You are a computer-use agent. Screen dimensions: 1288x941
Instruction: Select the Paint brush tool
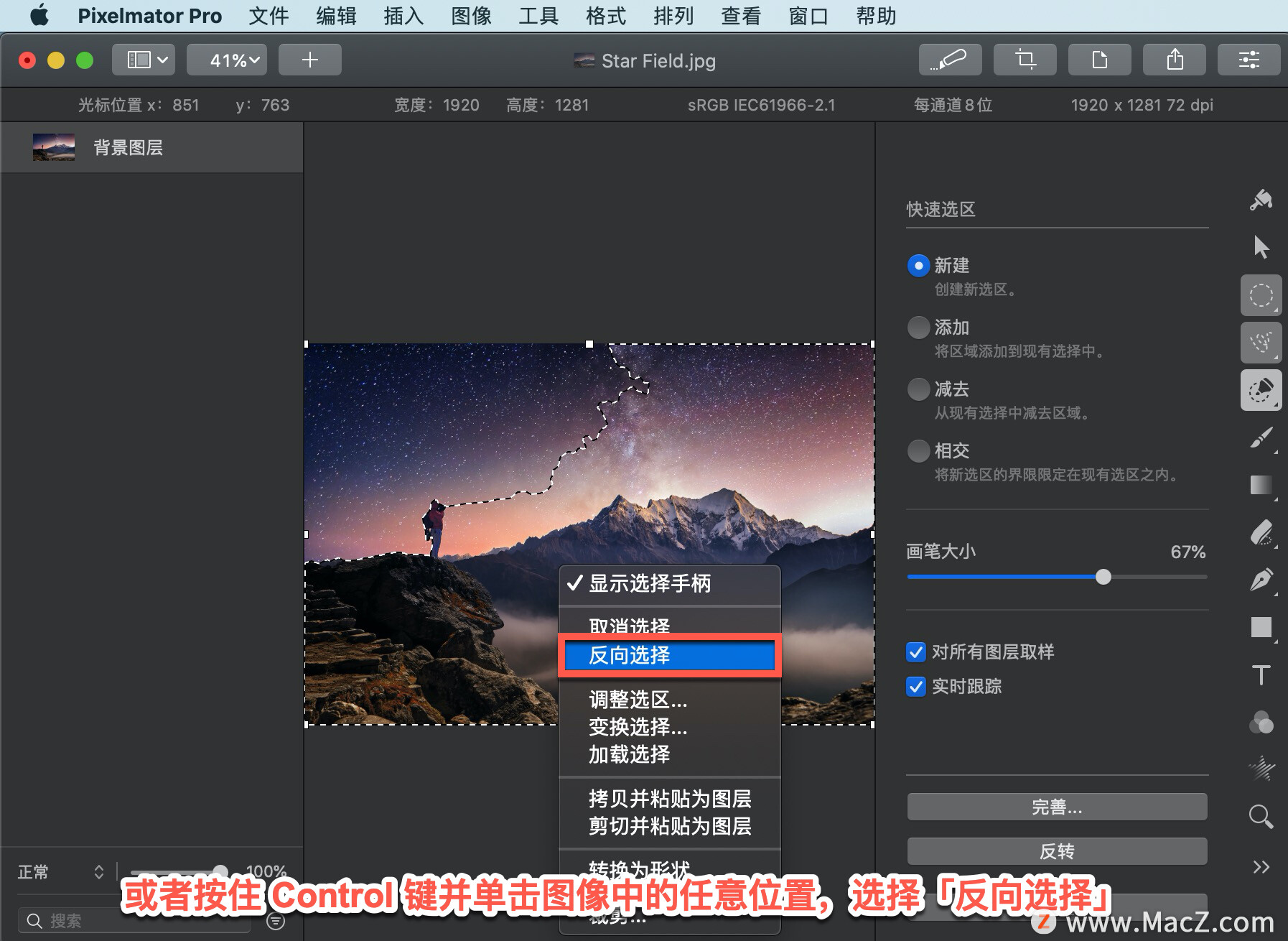point(1261,437)
